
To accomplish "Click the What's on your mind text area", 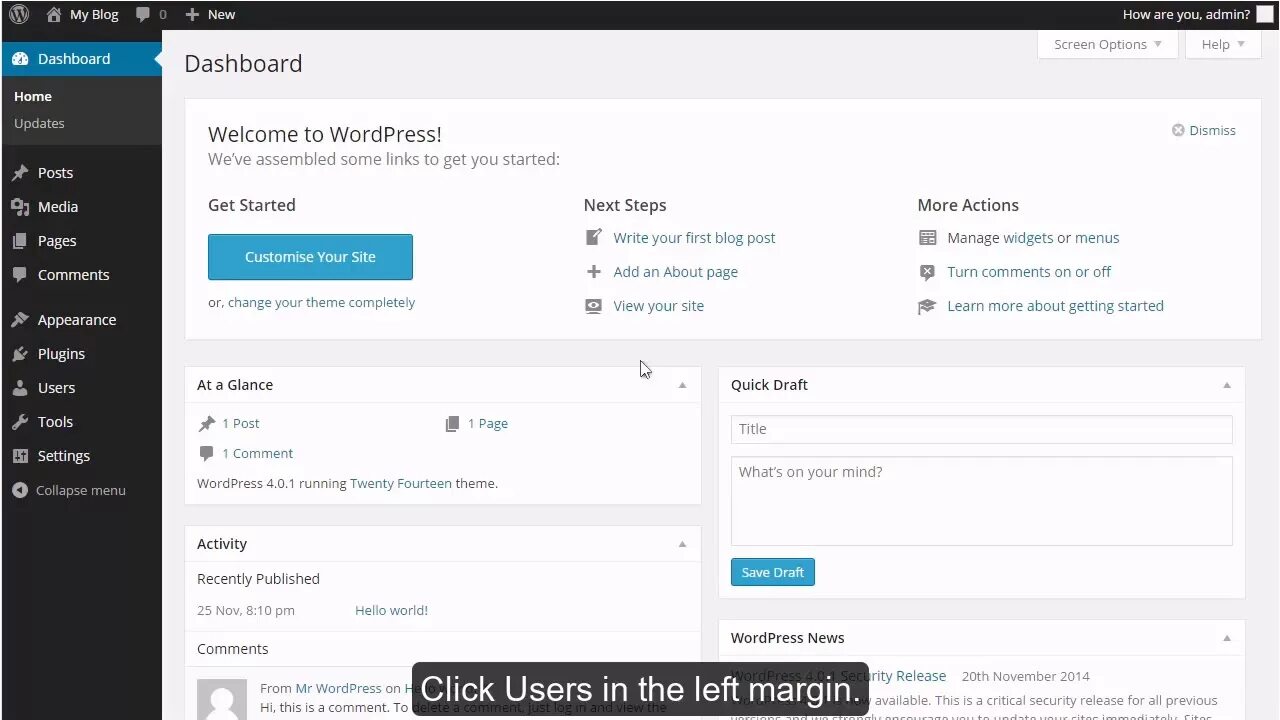I will [981, 501].
